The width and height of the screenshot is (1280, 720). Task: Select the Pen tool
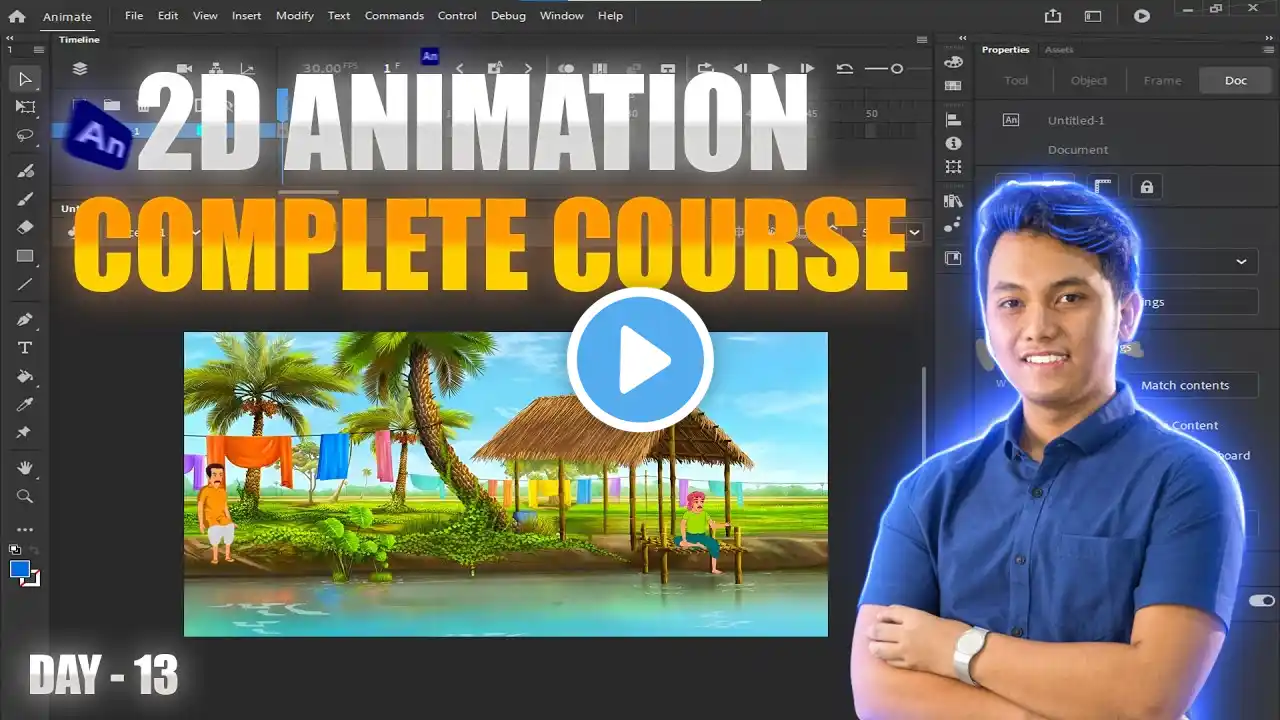[25, 320]
